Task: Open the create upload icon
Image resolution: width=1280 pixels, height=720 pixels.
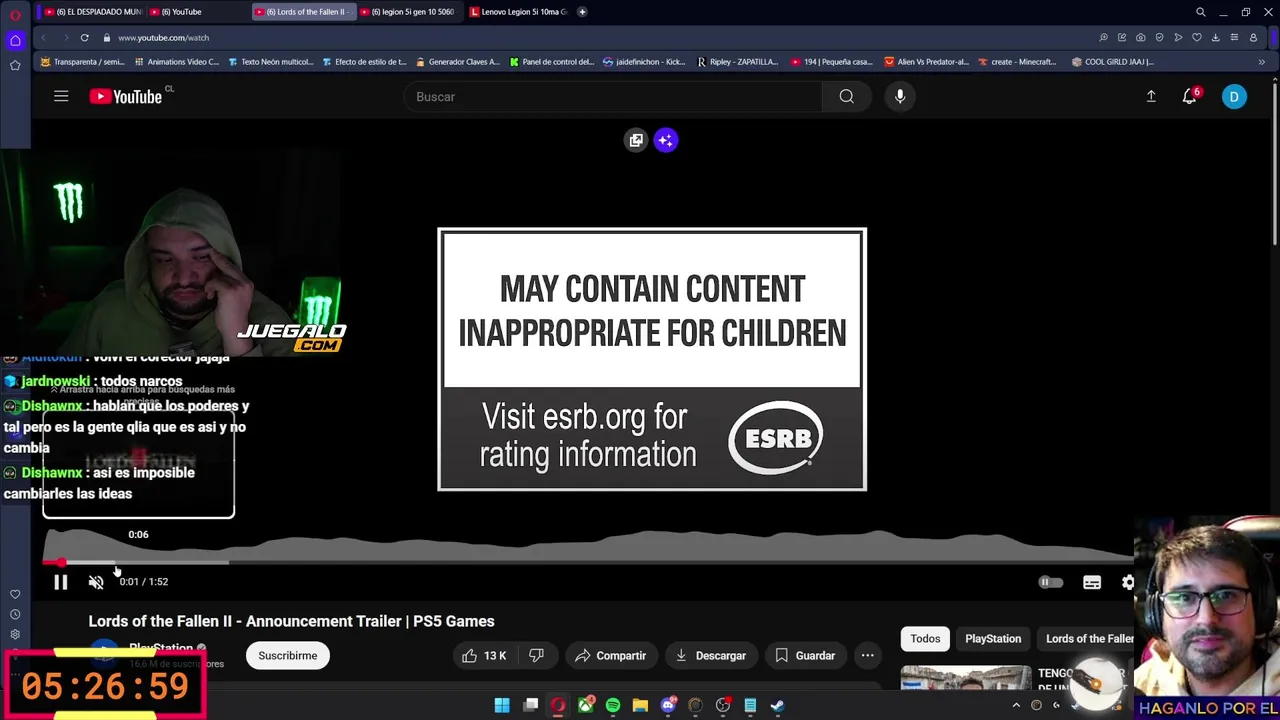Action: pyautogui.click(x=1151, y=97)
